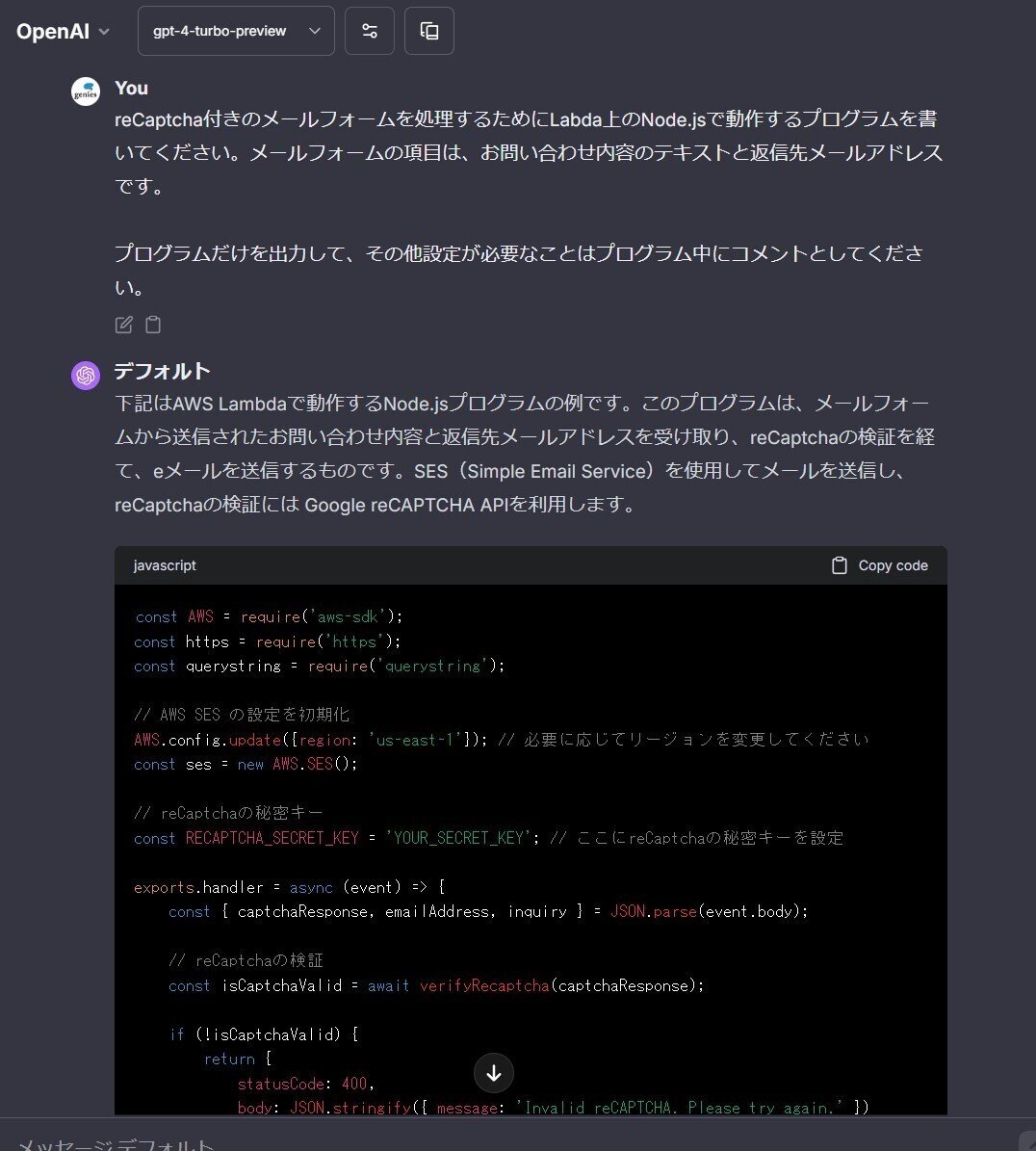Click the "デフォルト" assistant name

(162, 372)
